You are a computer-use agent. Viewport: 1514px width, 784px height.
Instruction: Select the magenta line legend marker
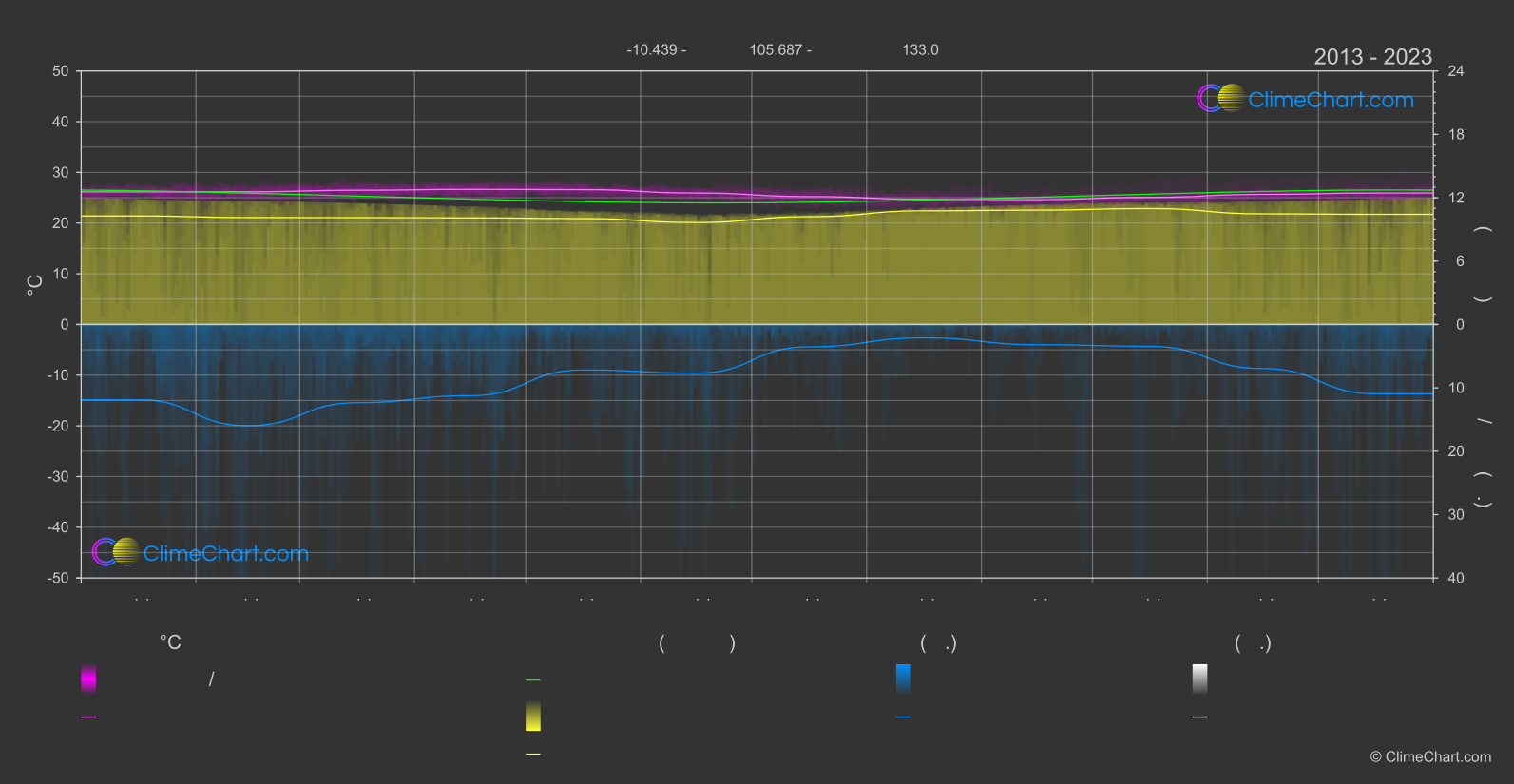(88, 717)
